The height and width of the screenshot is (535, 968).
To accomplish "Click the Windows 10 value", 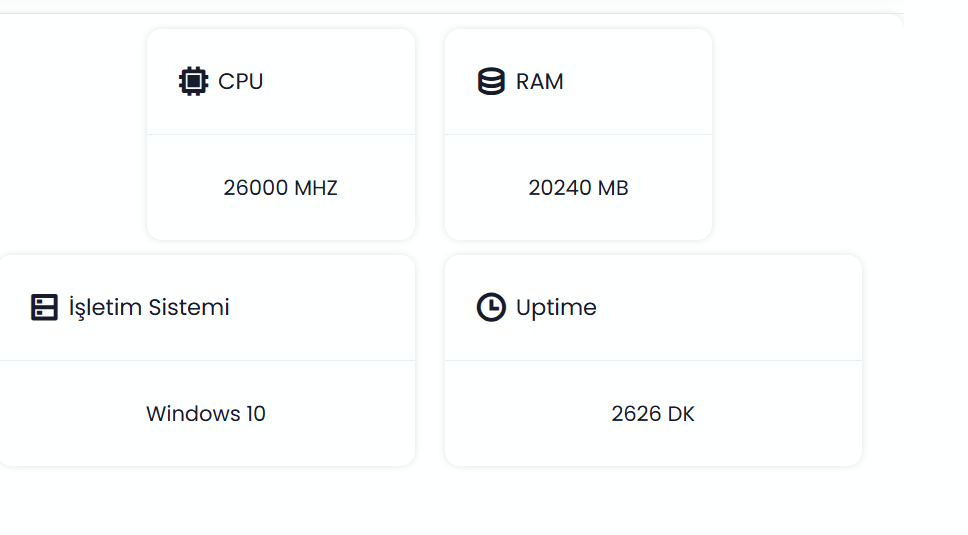I will click(206, 413).
